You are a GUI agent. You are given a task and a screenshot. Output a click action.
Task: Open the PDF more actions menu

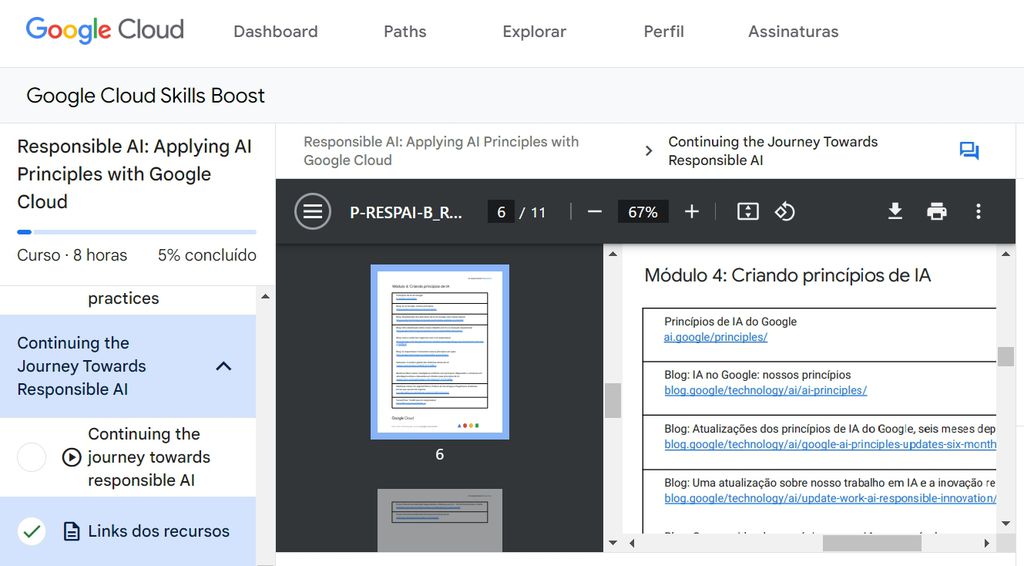pyautogui.click(x=978, y=212)
